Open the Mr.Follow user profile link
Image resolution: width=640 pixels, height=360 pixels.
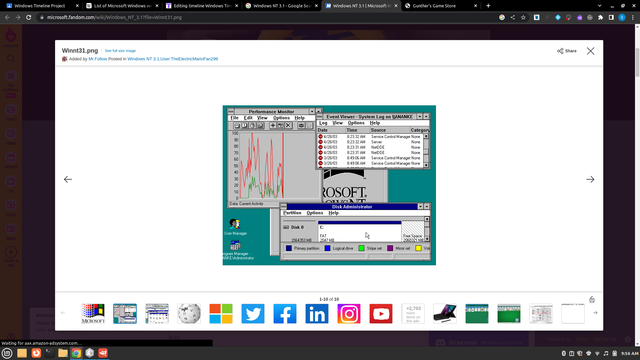(x=98, y=59)
